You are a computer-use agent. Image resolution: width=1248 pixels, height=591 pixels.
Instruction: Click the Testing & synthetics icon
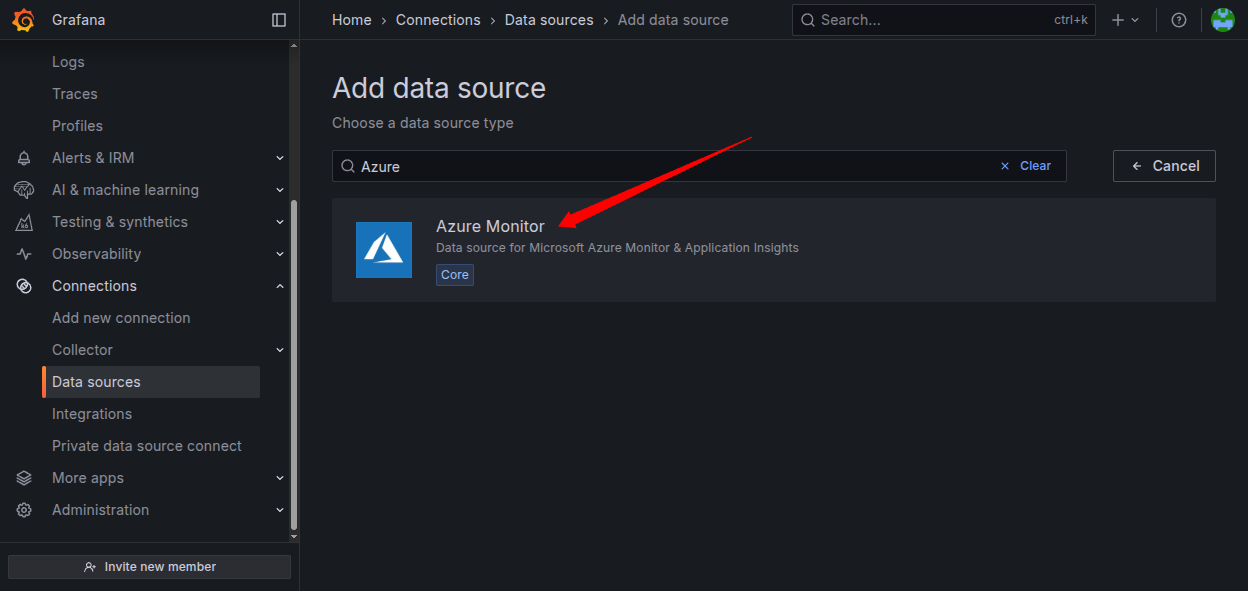(x=24, y=222)
